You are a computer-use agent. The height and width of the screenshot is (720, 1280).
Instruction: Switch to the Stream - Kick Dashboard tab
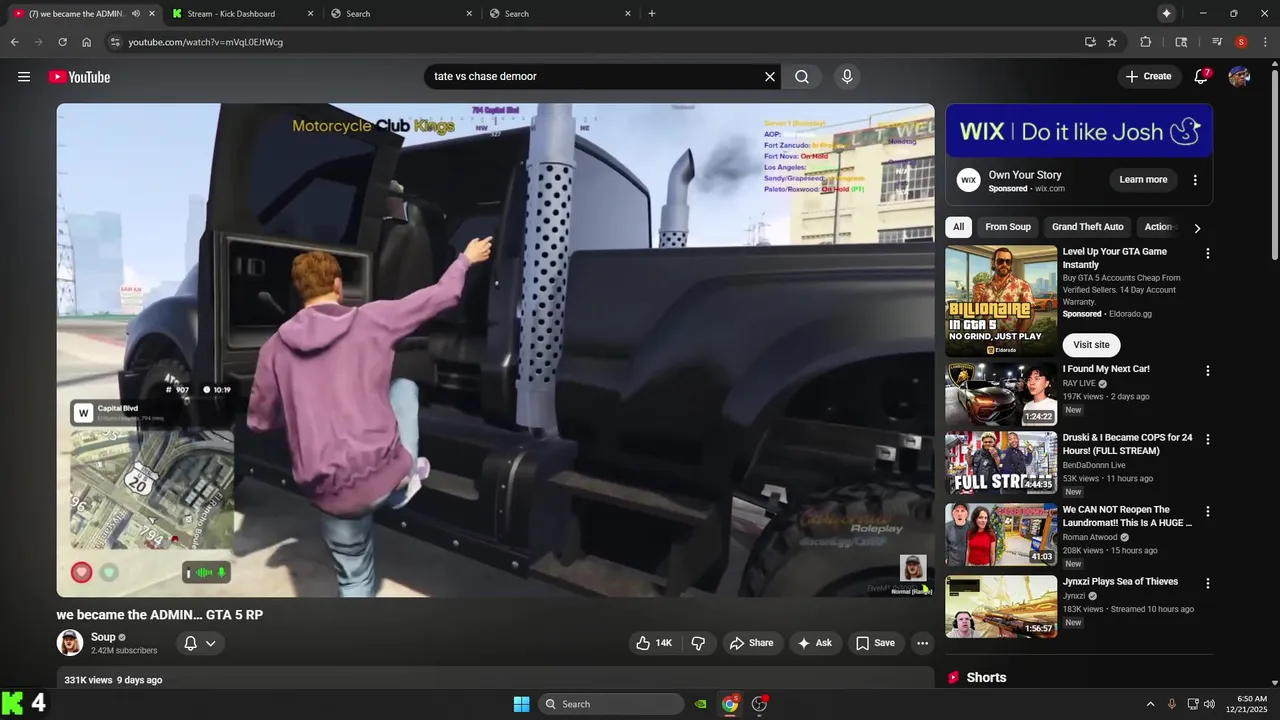(242, 13)
